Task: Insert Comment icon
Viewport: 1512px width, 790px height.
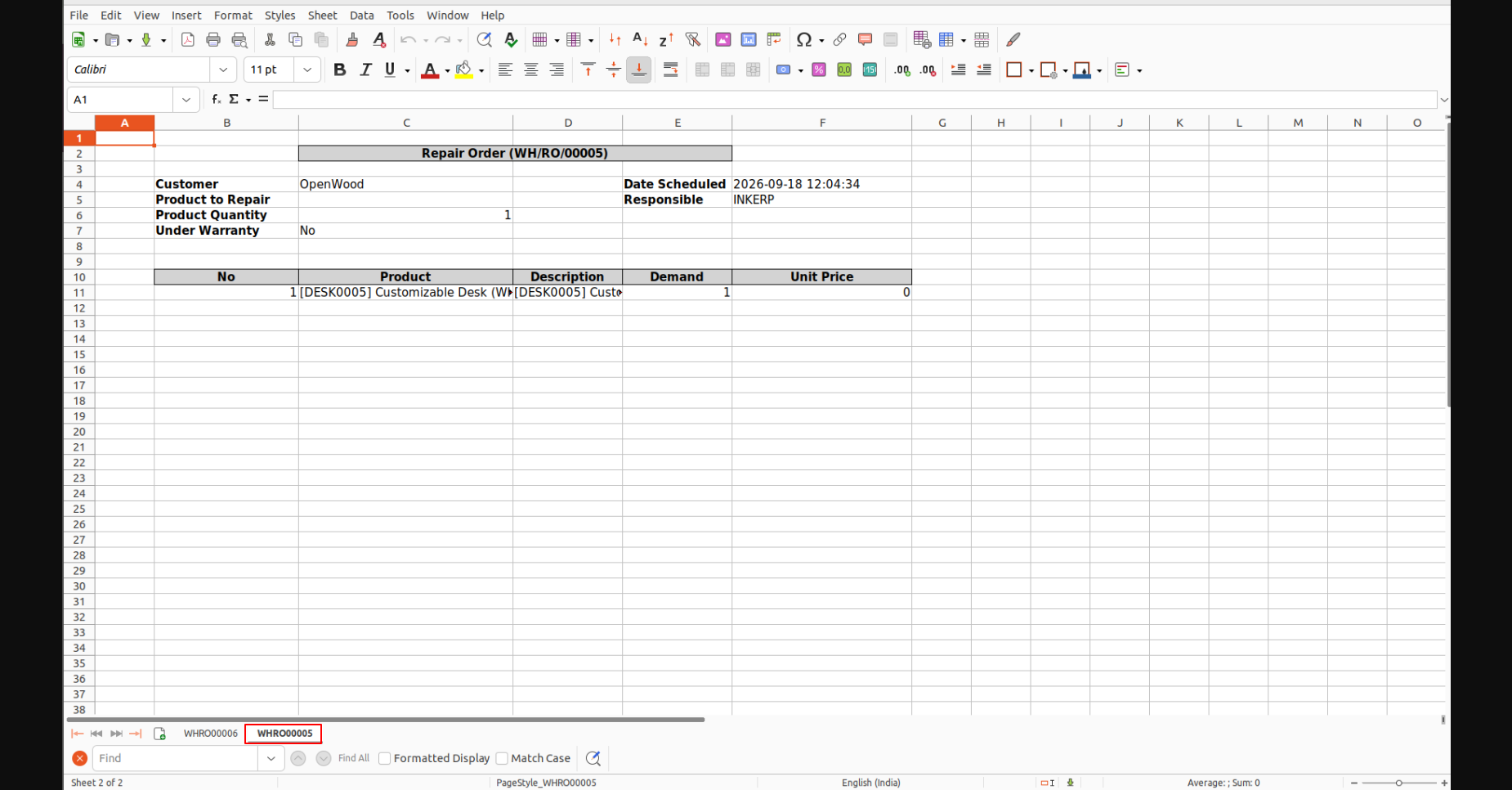Action: 866,39
